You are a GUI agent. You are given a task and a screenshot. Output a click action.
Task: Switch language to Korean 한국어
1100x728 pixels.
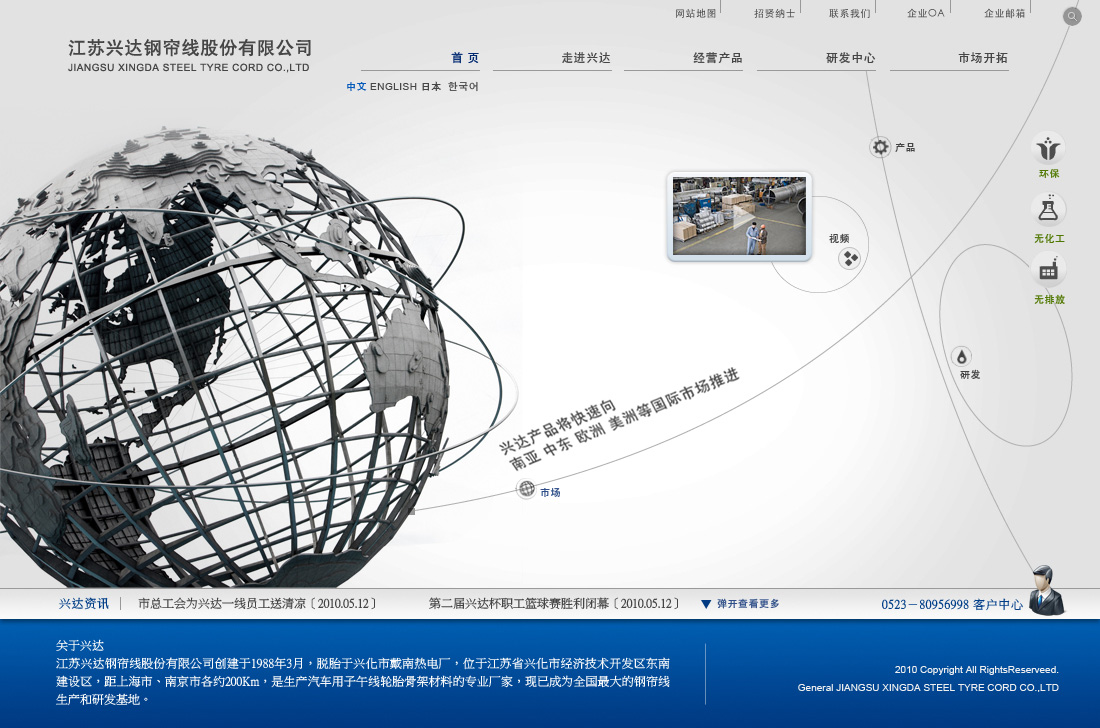click(x=463, y=86)
